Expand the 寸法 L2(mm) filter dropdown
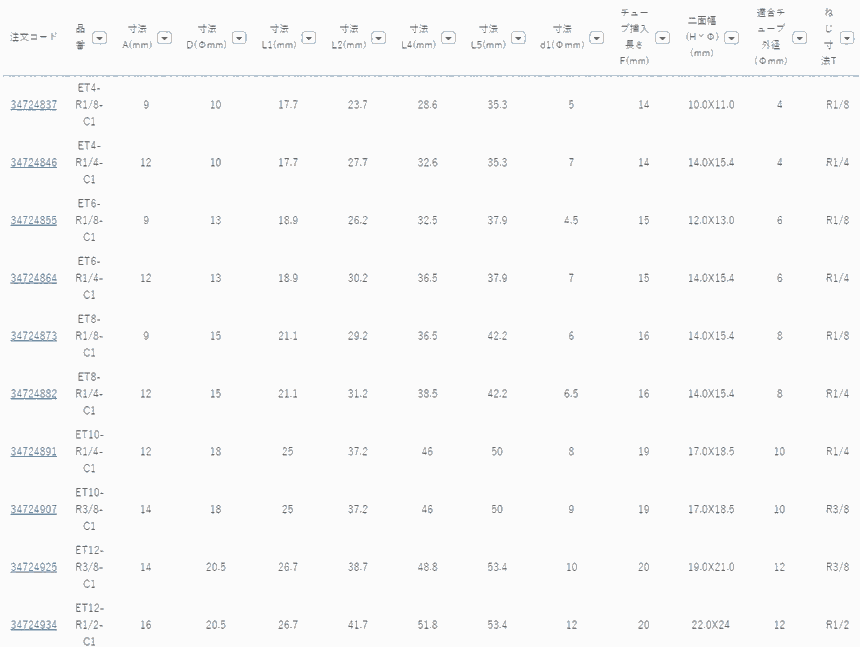 click(379, 38)
